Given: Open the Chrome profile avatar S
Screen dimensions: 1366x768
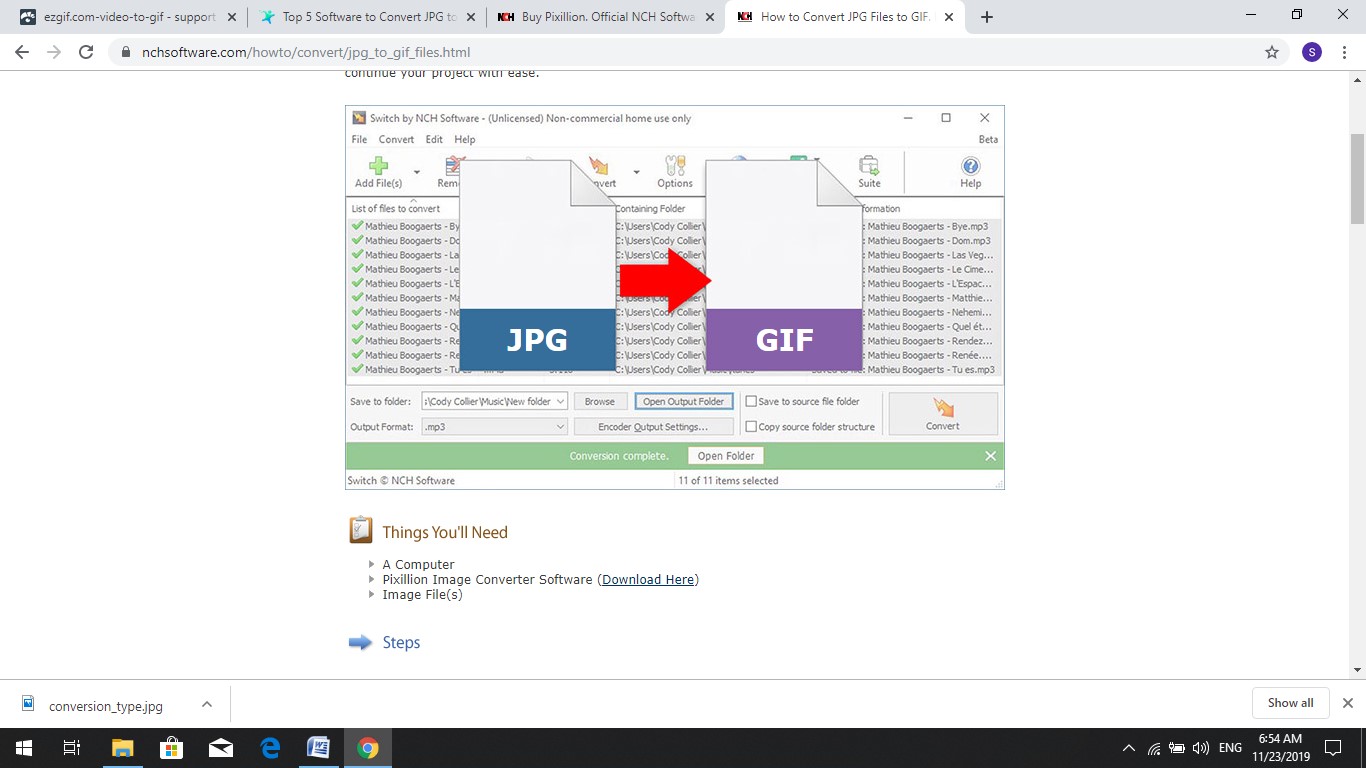Looking at the screenshot, I should tap(1312, 52).
